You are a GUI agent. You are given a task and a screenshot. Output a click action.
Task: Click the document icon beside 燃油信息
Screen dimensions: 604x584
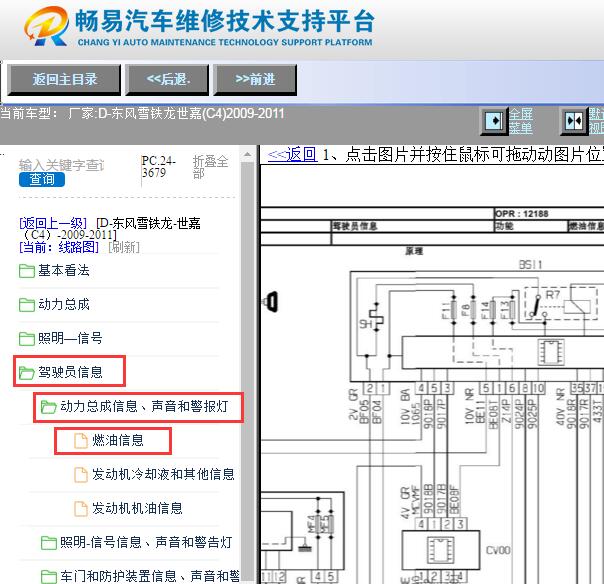(81, 441)
